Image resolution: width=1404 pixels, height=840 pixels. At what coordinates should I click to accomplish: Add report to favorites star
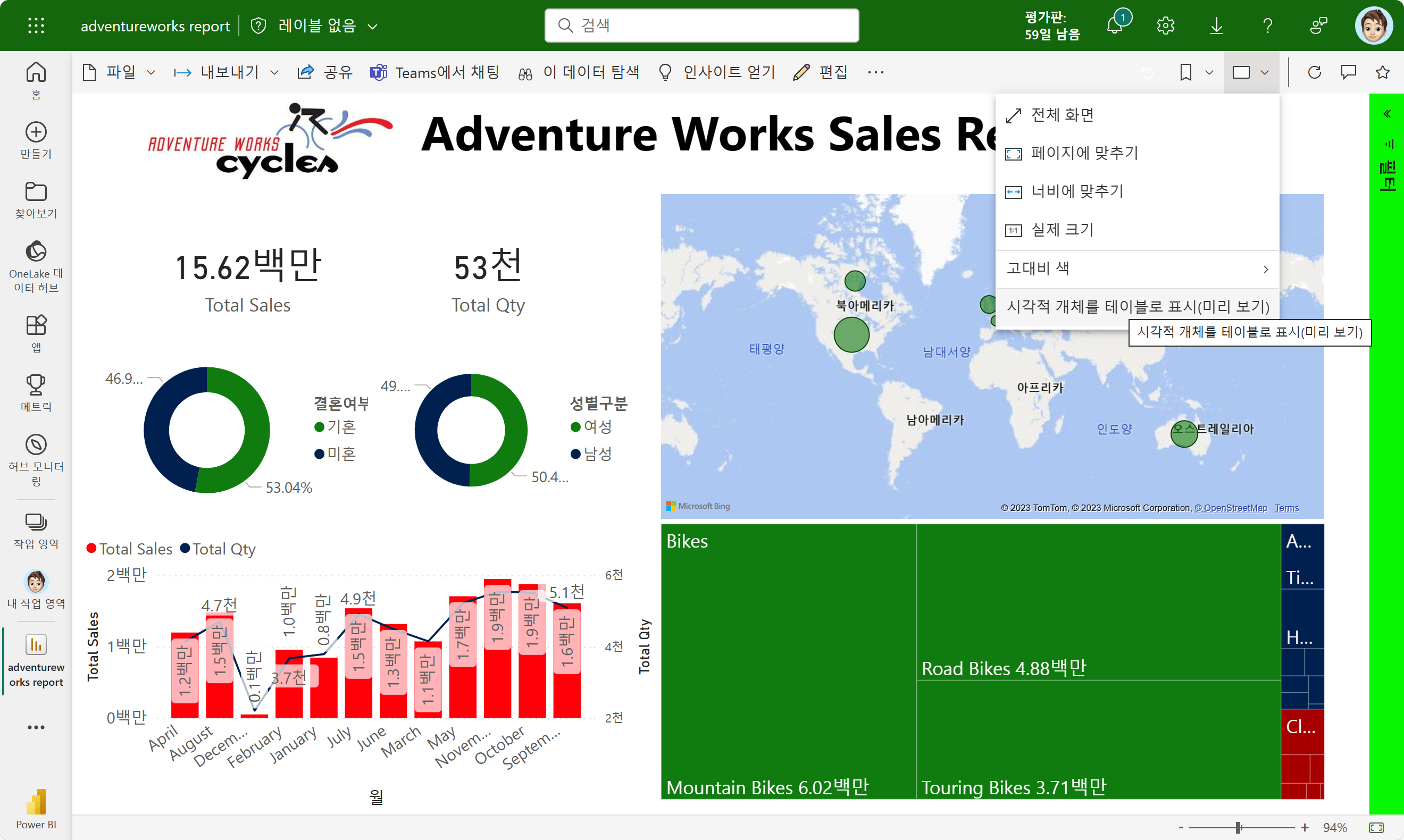click(x=1383, y=72)
